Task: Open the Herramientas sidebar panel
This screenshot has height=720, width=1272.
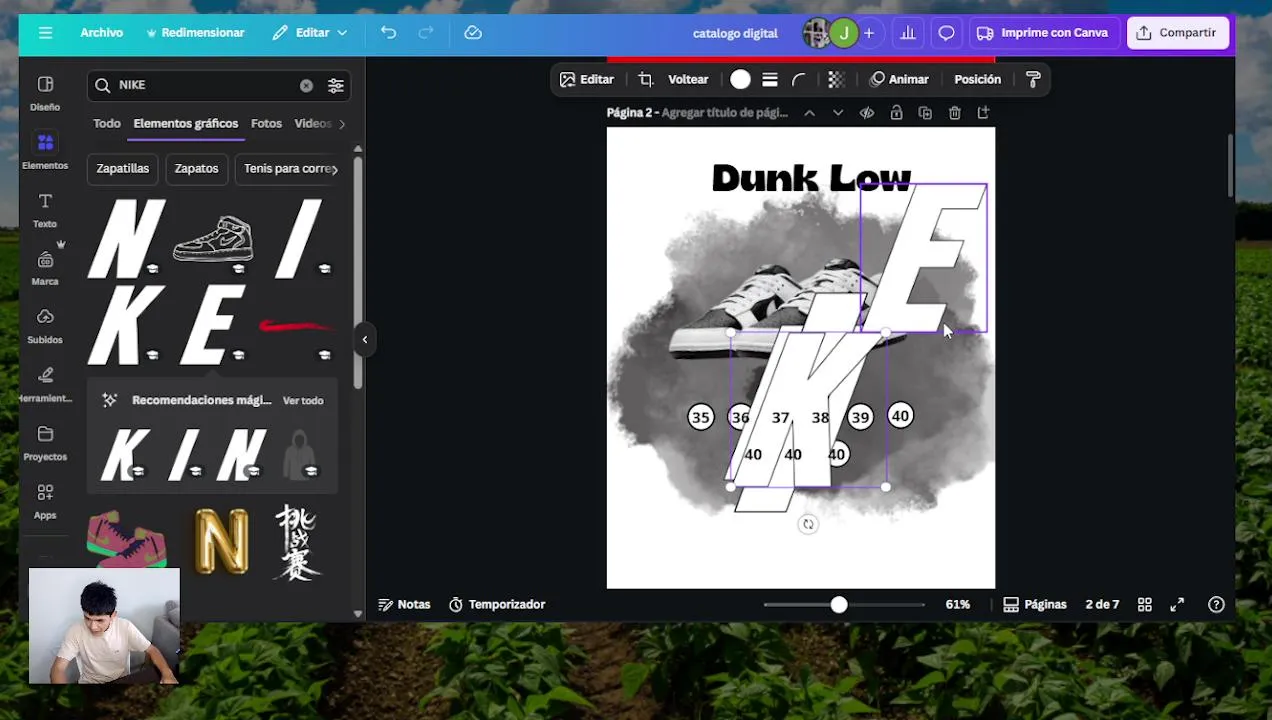Action: click(x=45, y=384)
